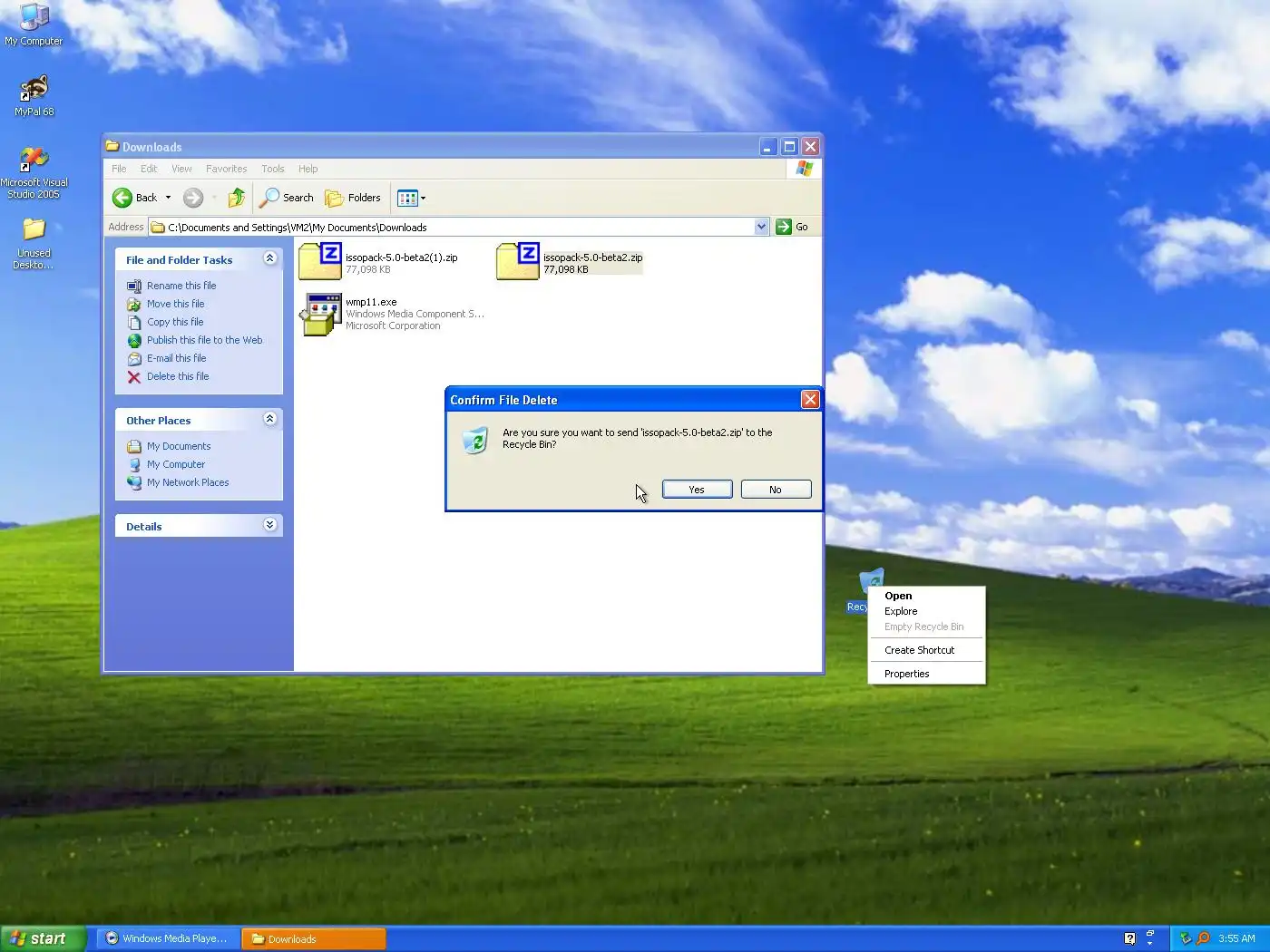This screenshot has height=952, width=1270.
Task: Click Rename this file link
Action: (181, 286)
